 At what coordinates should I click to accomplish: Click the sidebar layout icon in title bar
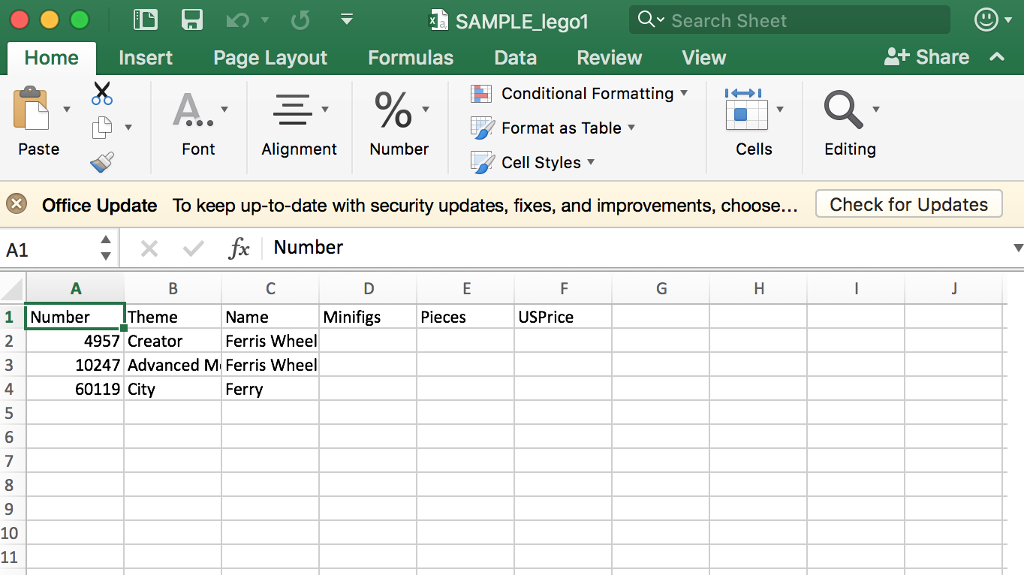[x=145, y=20]
